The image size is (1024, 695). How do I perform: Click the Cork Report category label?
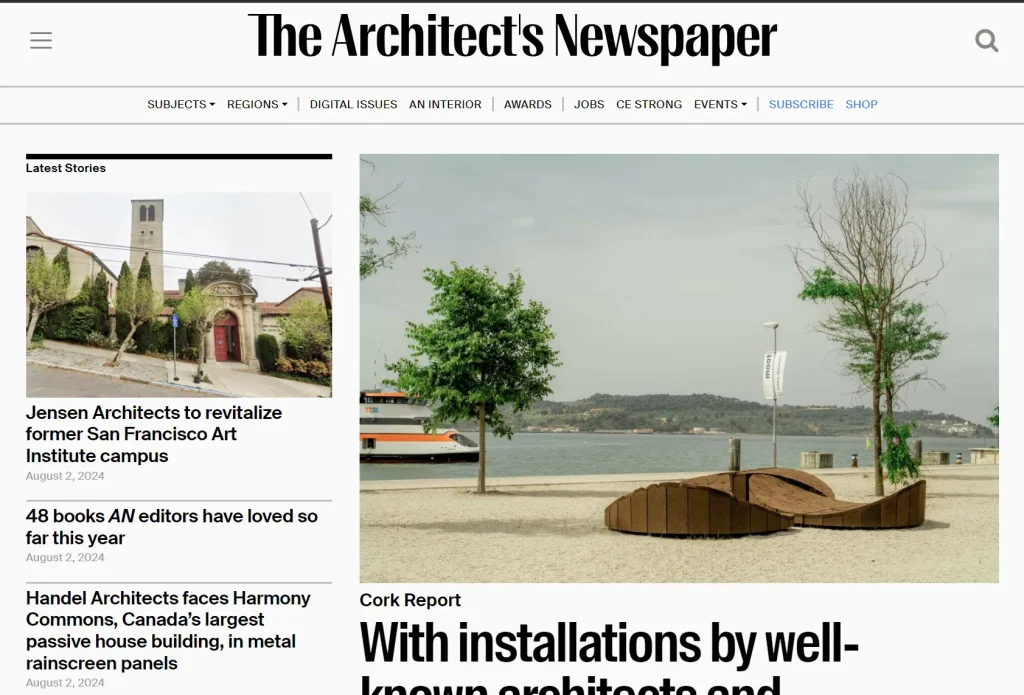(x=410, y=600)
